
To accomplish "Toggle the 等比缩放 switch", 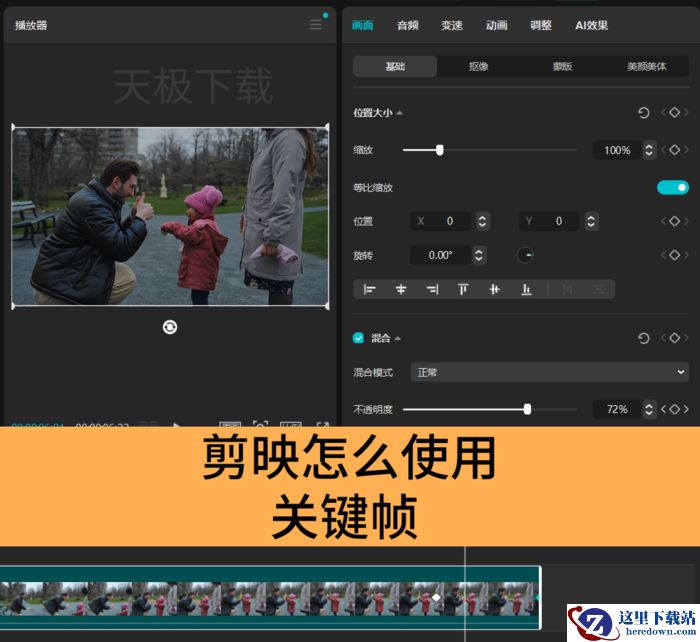I will point(673,188).
